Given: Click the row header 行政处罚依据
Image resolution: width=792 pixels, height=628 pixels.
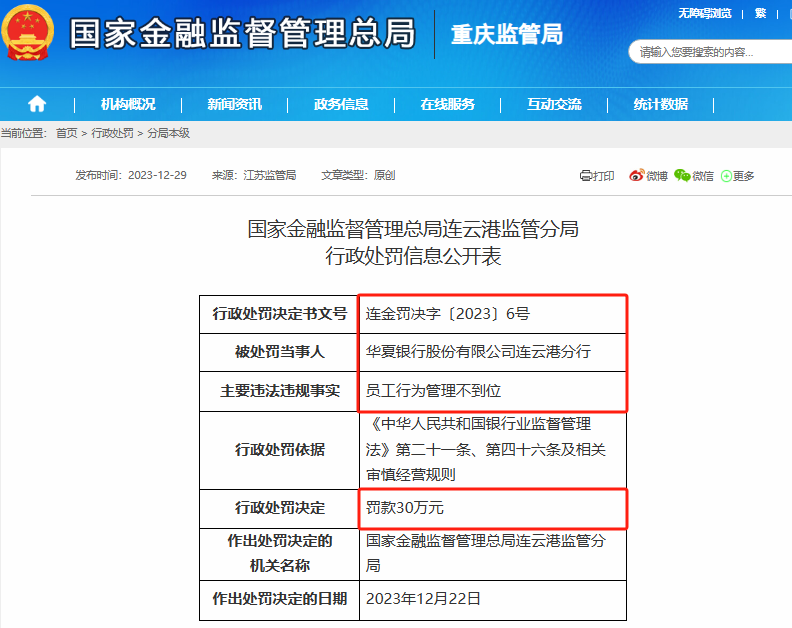Looking at the screenshot, I should click(x=280, y=450).
